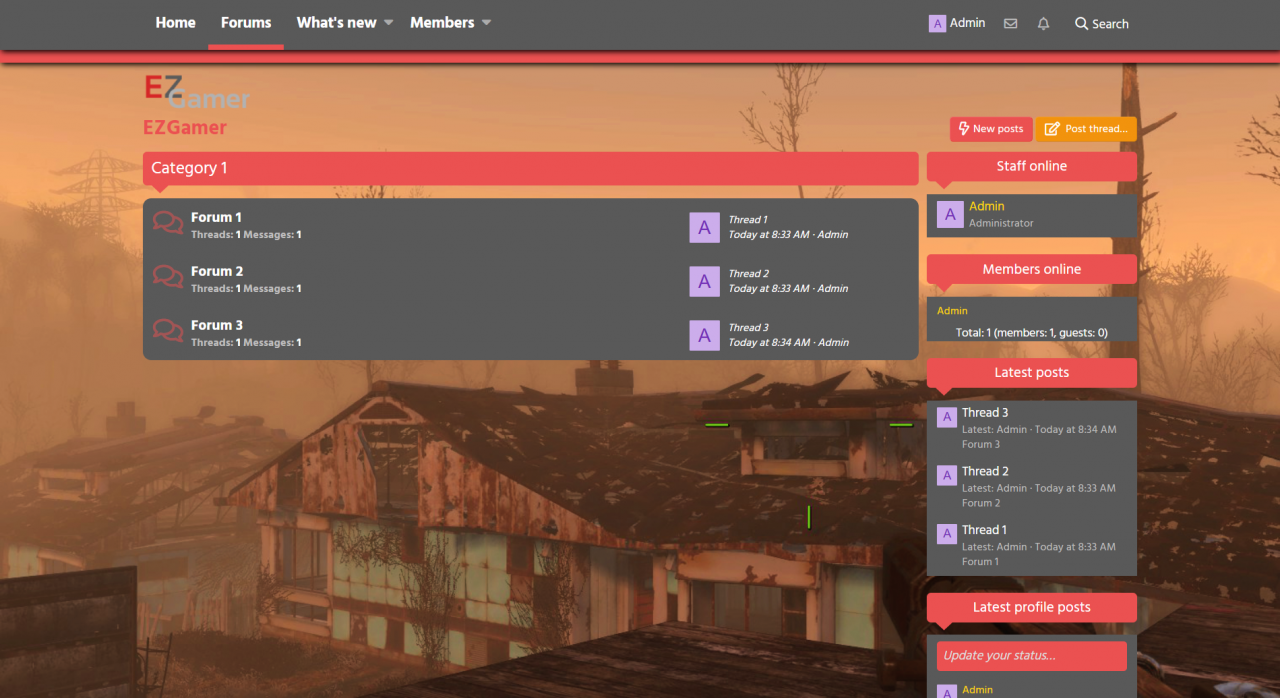Click the EZGamer logo
1280x698 pixels.
[196, 93]
